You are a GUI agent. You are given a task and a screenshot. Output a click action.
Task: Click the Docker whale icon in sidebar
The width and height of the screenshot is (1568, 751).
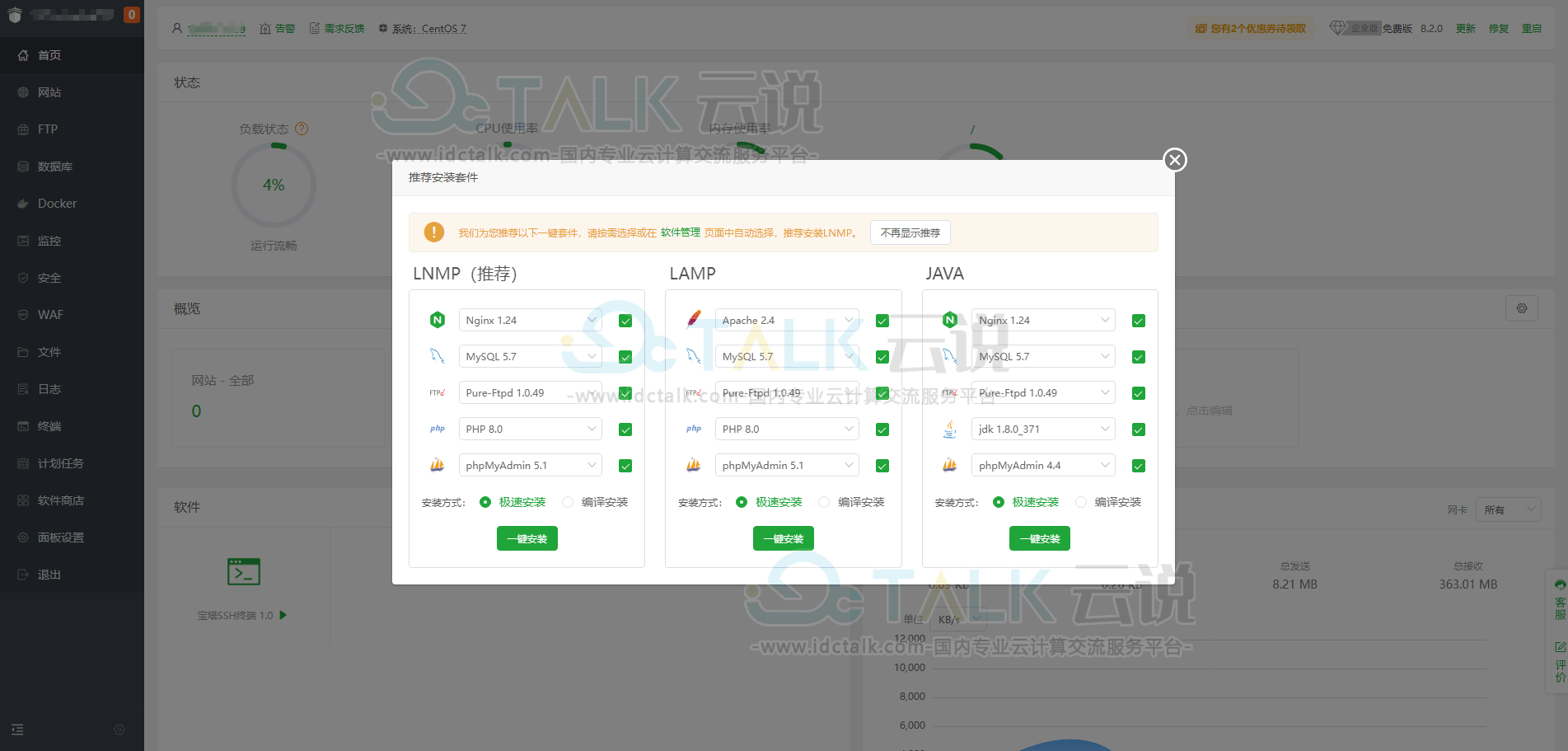[23, 204]
